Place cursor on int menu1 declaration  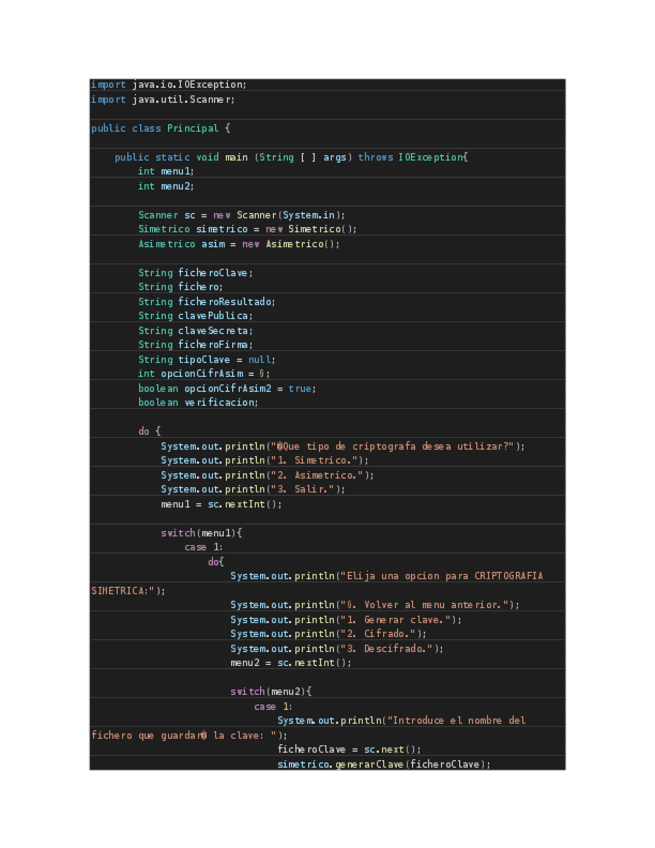click(x=165, y=172)
